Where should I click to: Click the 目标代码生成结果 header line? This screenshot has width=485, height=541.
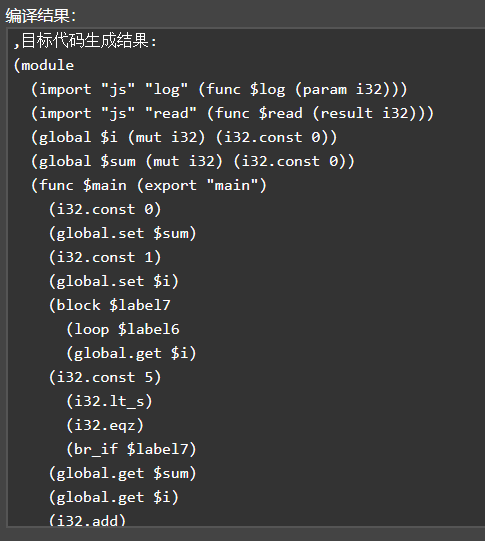click(85, 41)
